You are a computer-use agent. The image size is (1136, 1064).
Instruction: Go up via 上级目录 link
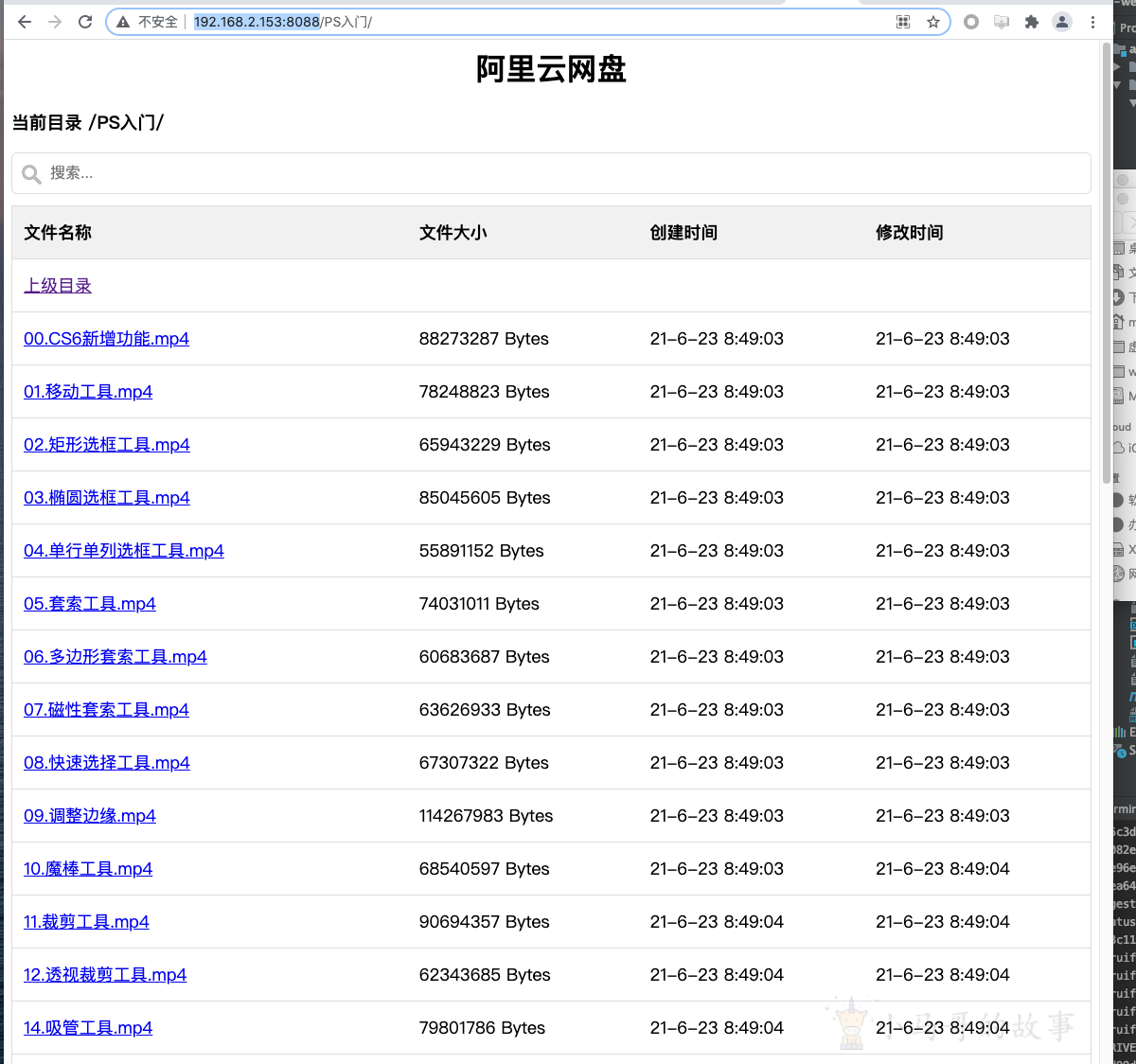pos(58,286)
